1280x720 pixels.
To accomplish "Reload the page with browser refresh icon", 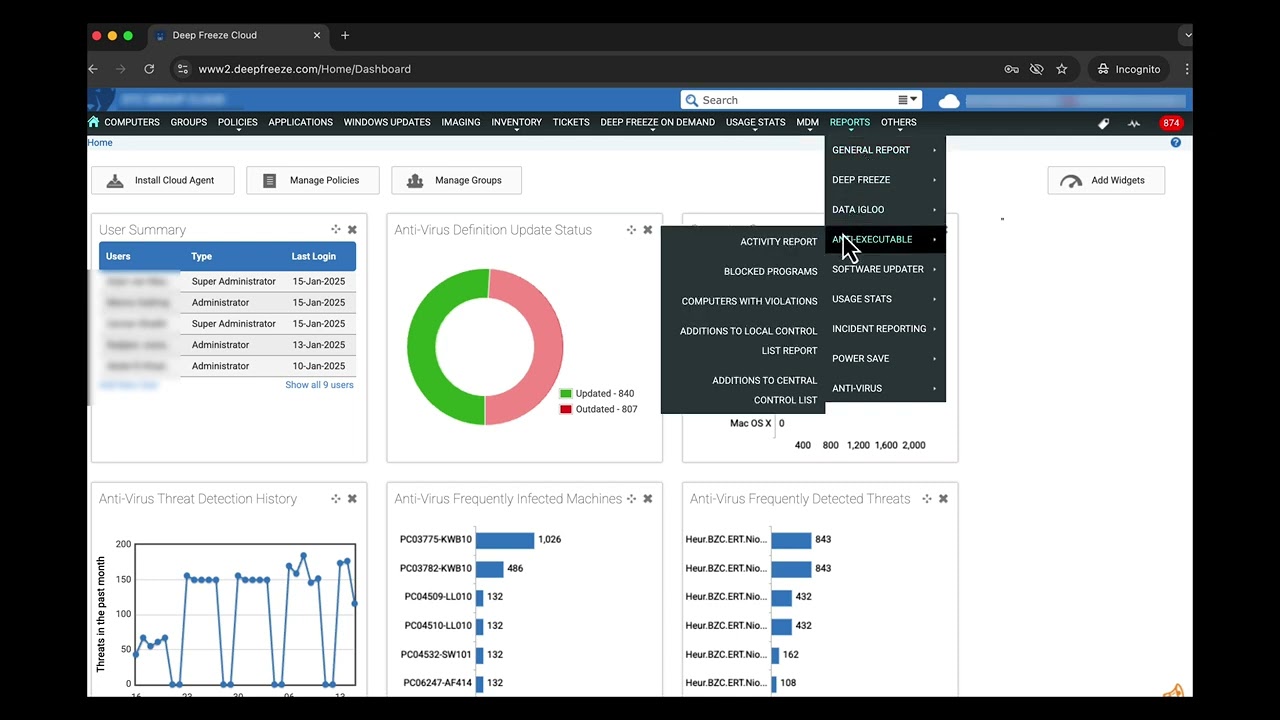I will point(149,69).
